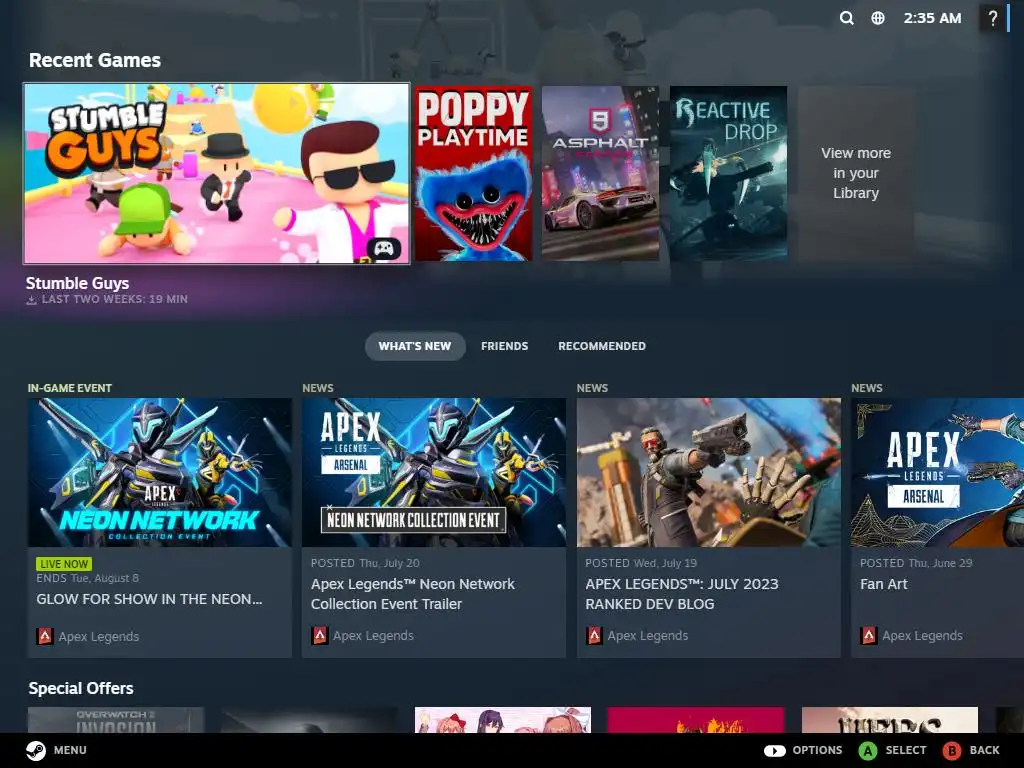Open the Recommended tab

click(601, 346)
